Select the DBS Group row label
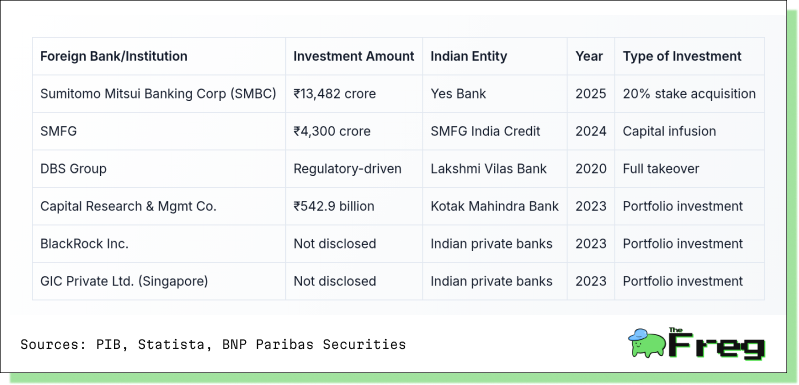This screenshot has height=385, width=799. click(73, 169)
